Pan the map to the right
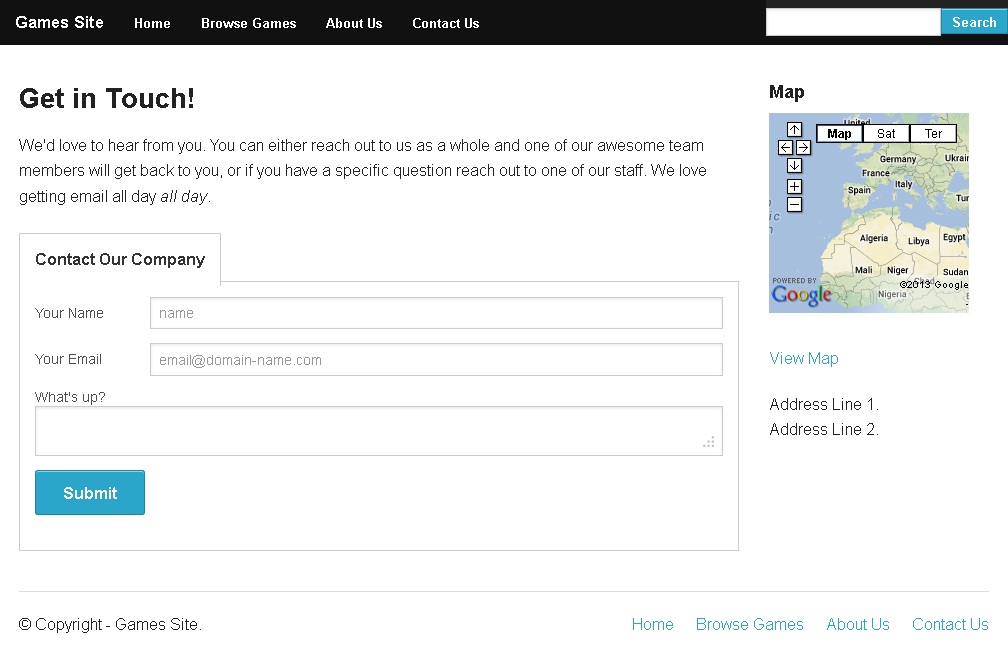Screen dimensions: 1008x657 [x=804, y=147]
